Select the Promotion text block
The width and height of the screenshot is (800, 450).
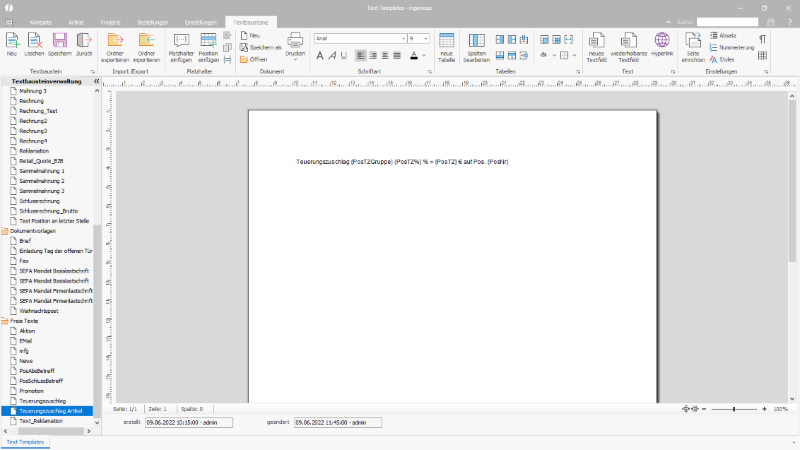pyautogui.click(x=32, y=391)
